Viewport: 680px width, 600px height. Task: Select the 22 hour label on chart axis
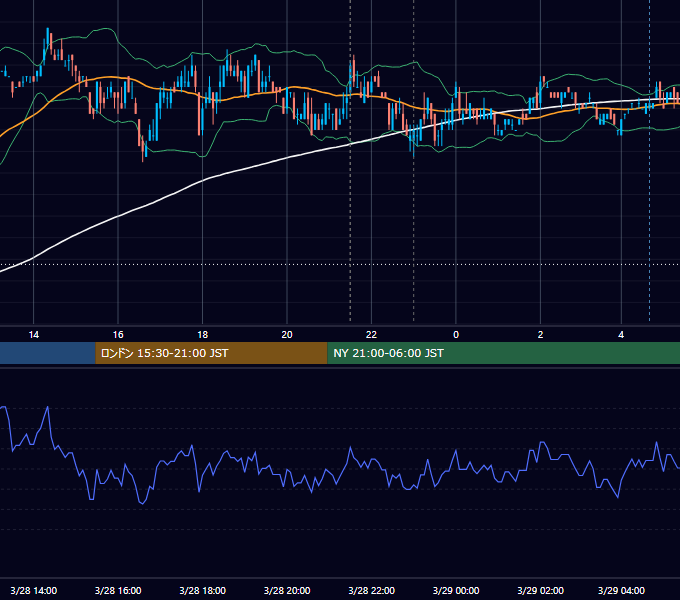click(x=371, y=335)
